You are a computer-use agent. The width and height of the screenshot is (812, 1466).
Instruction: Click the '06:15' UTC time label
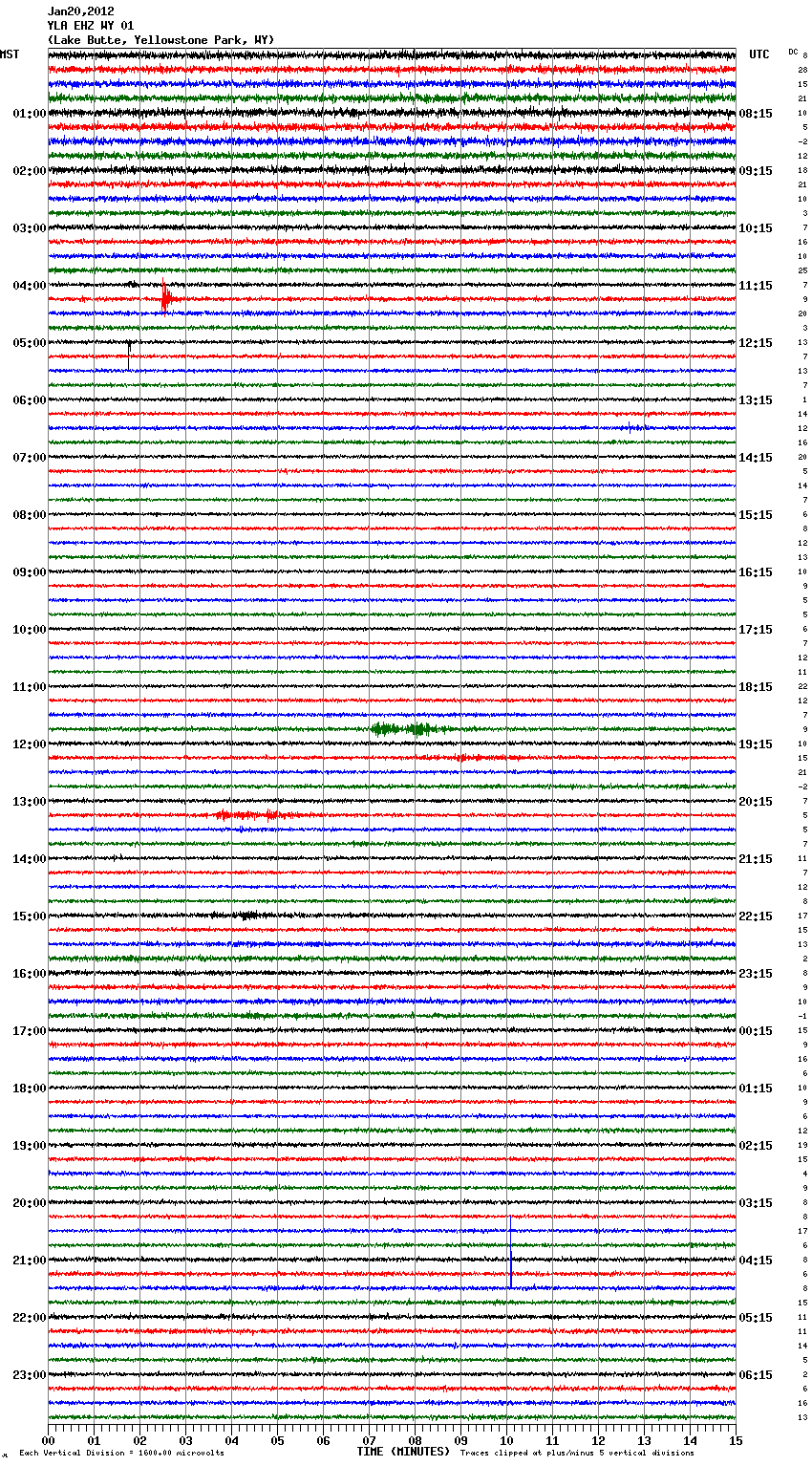(x=756, y=1375)
